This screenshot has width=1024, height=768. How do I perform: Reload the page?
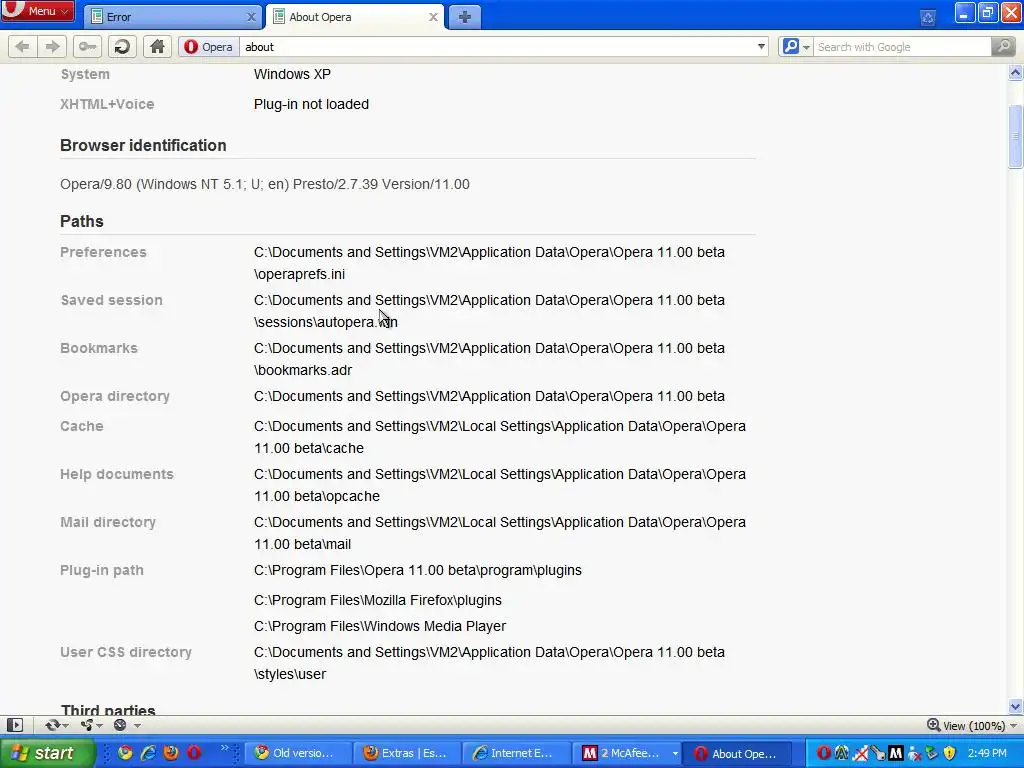coord(122,46)
